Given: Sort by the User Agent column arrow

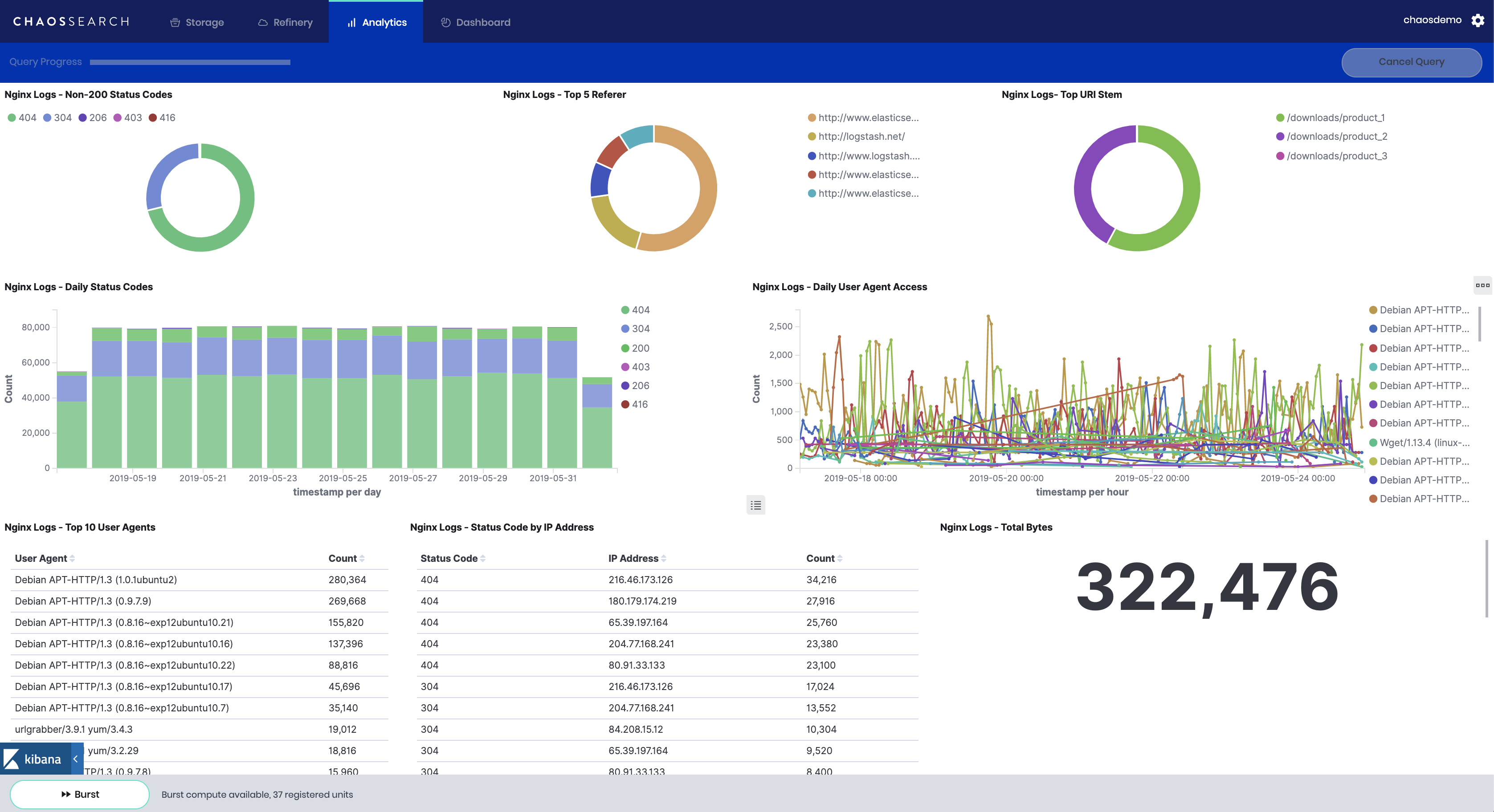Looking at the screenshot, I should coord(72,559).
